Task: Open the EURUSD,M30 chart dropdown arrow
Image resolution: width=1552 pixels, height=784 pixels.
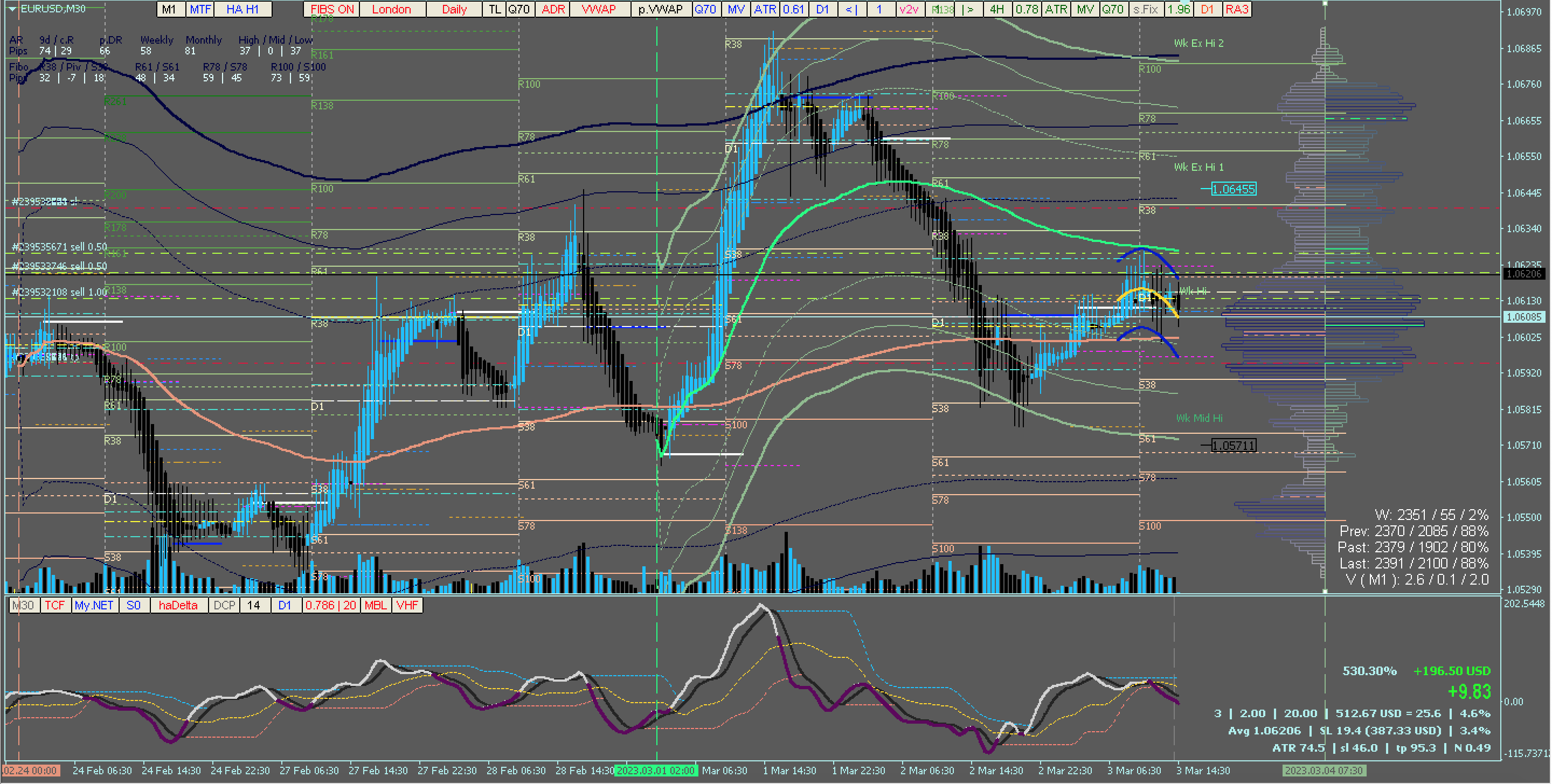Action: pyautogui.click(x=11, y=9)
